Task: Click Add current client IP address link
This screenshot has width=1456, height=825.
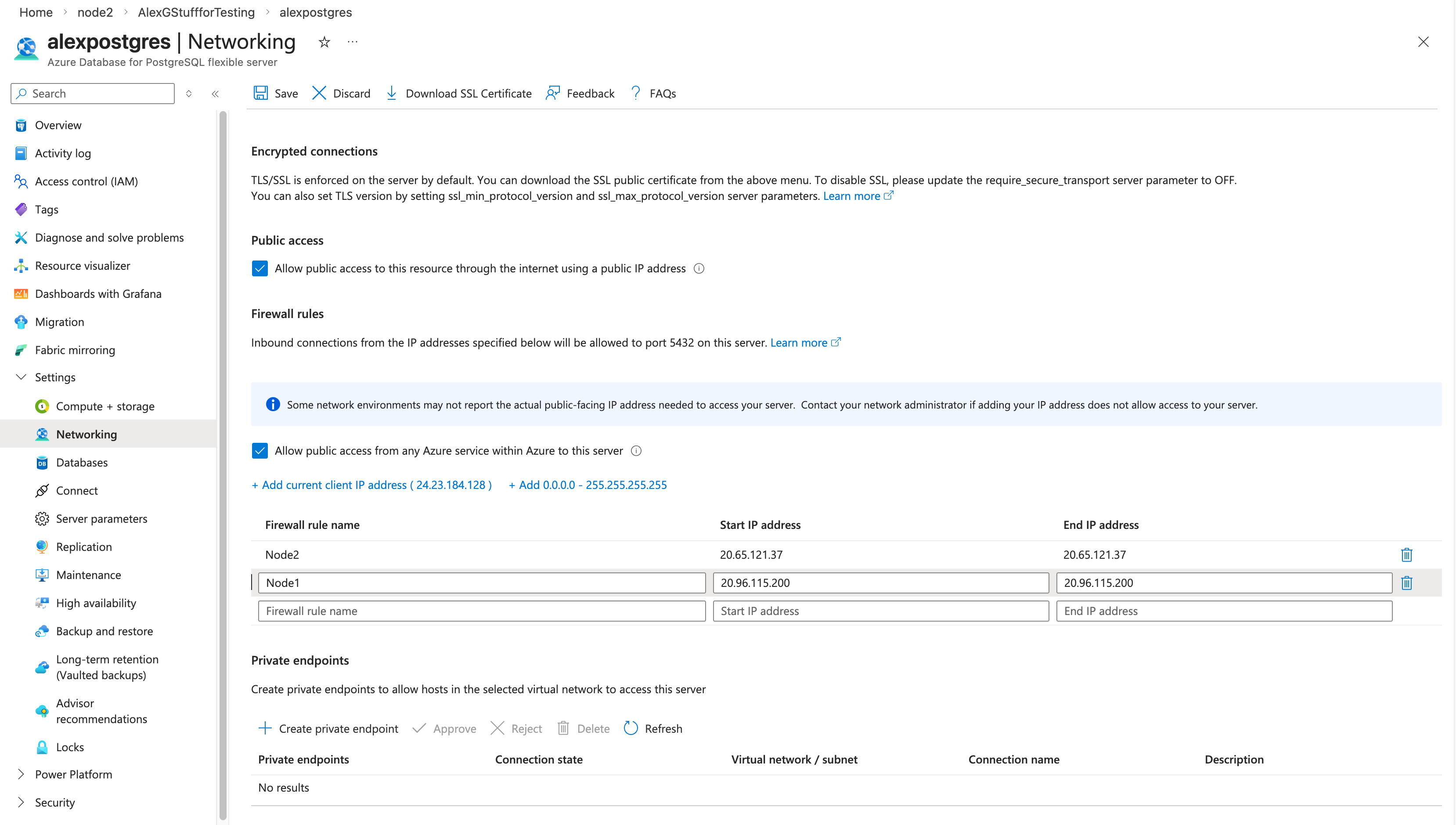Action: (371, 485)
